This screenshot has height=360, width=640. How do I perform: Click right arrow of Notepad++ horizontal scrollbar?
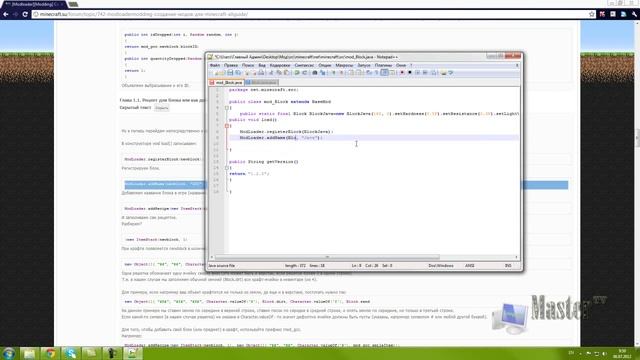coord(517,257)
